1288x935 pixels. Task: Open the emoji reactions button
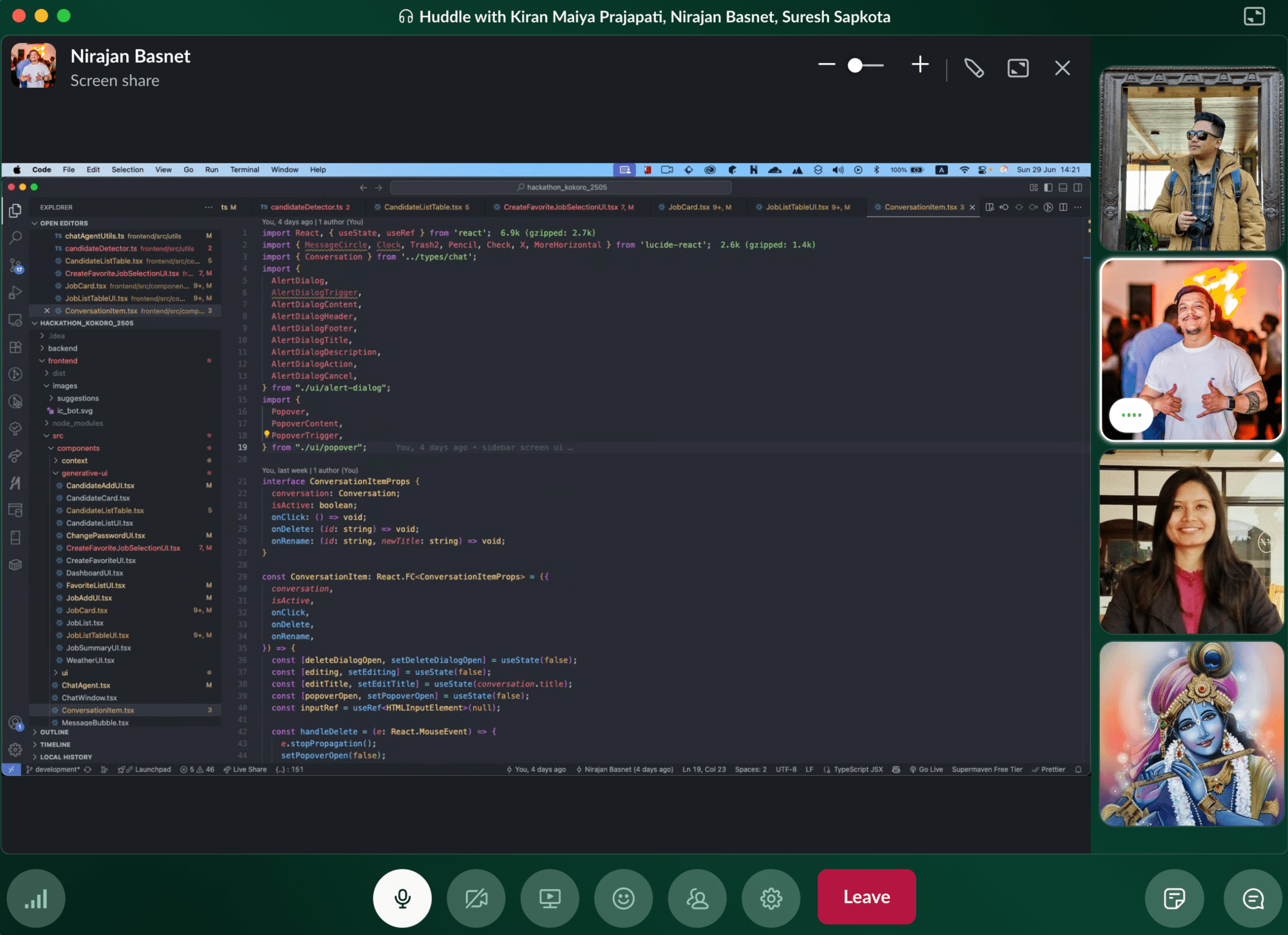pyautogui.click(x=623, y=898)
